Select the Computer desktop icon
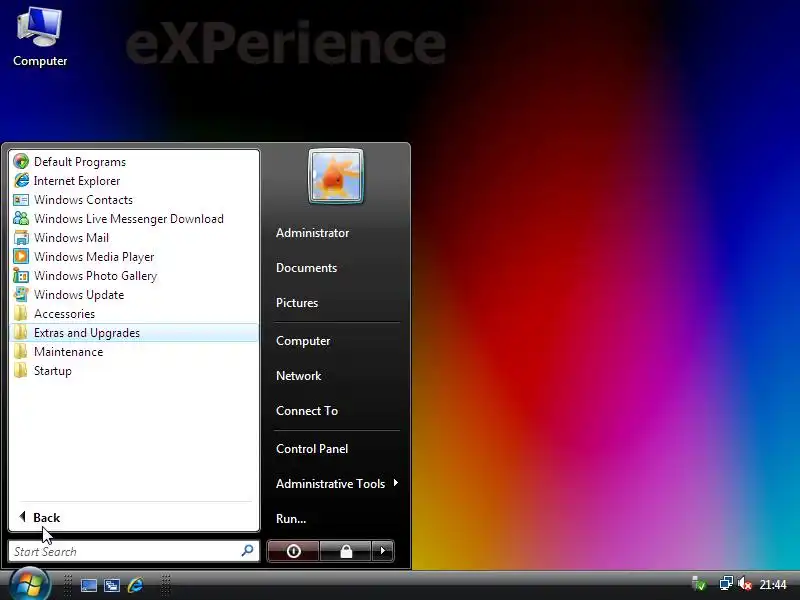This screenshot has width=800, height=600. [40, 37]
